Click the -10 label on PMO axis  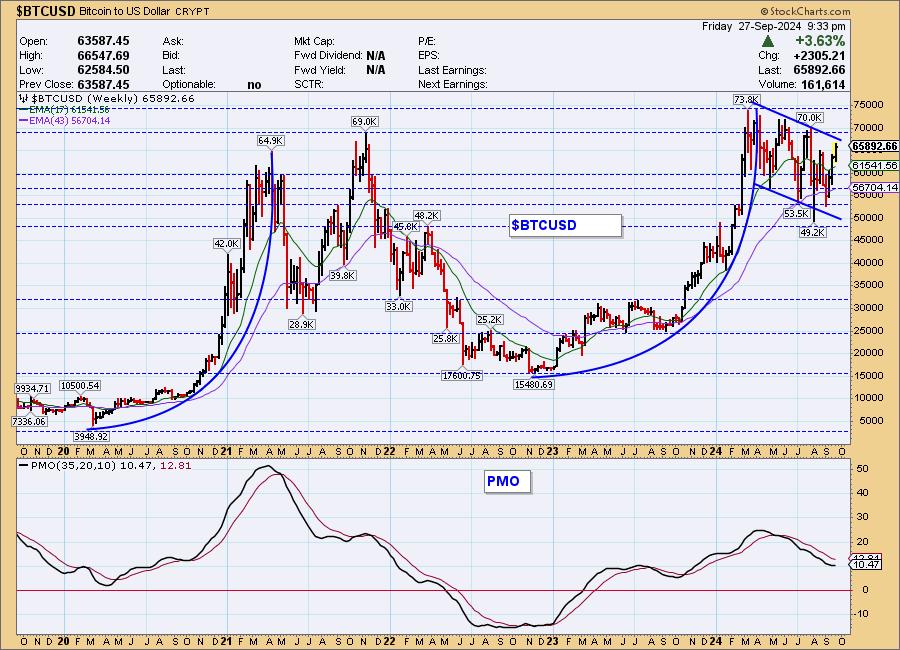tap(862, 614)
